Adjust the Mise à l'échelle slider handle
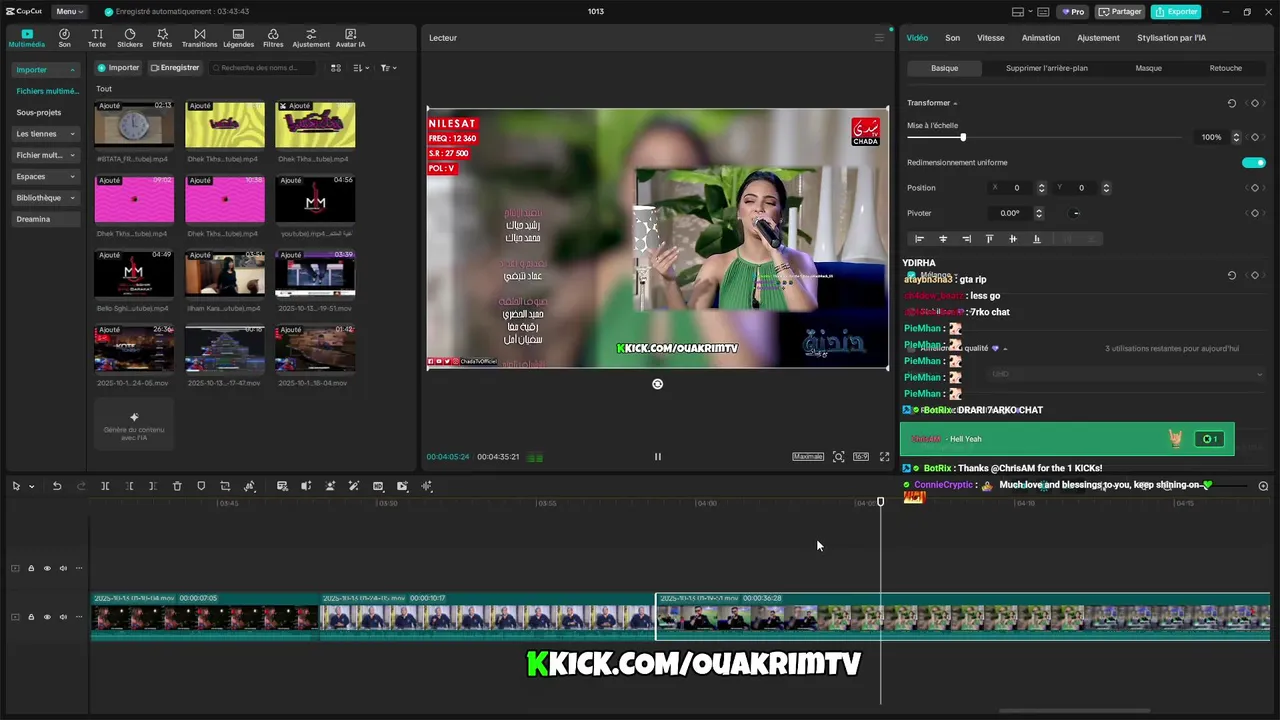 (963, 137)
